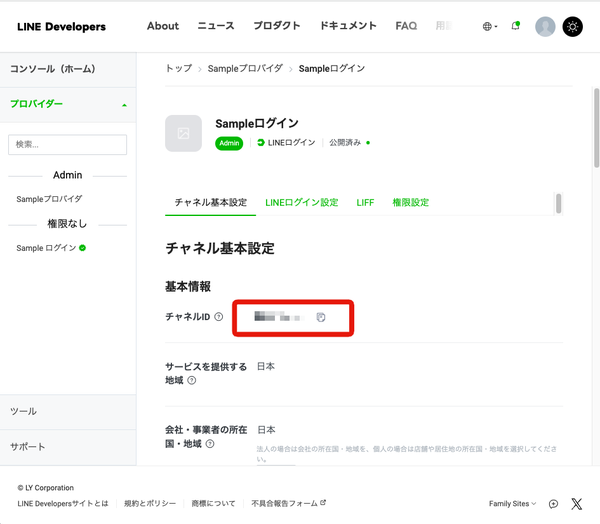Switch to the 権限設定 tab

click(411, 202)
